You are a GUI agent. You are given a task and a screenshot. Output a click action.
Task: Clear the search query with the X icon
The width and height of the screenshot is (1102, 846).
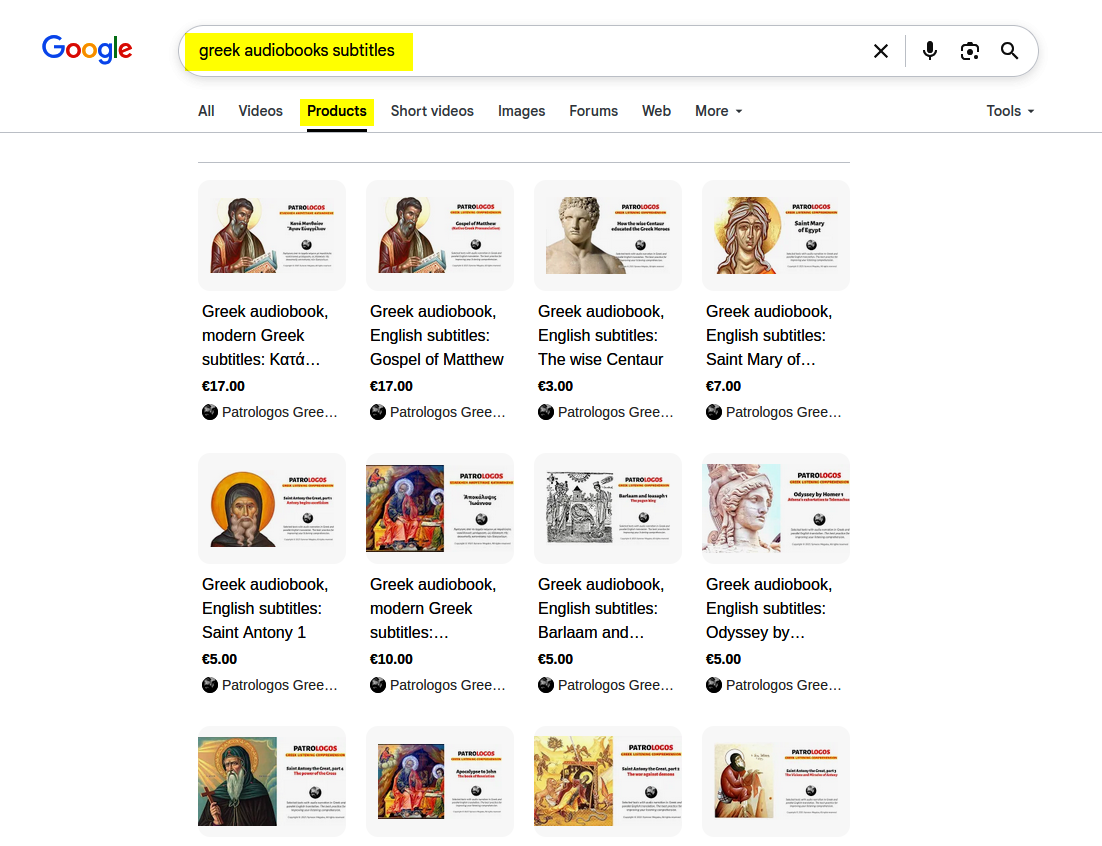[881, 50]
